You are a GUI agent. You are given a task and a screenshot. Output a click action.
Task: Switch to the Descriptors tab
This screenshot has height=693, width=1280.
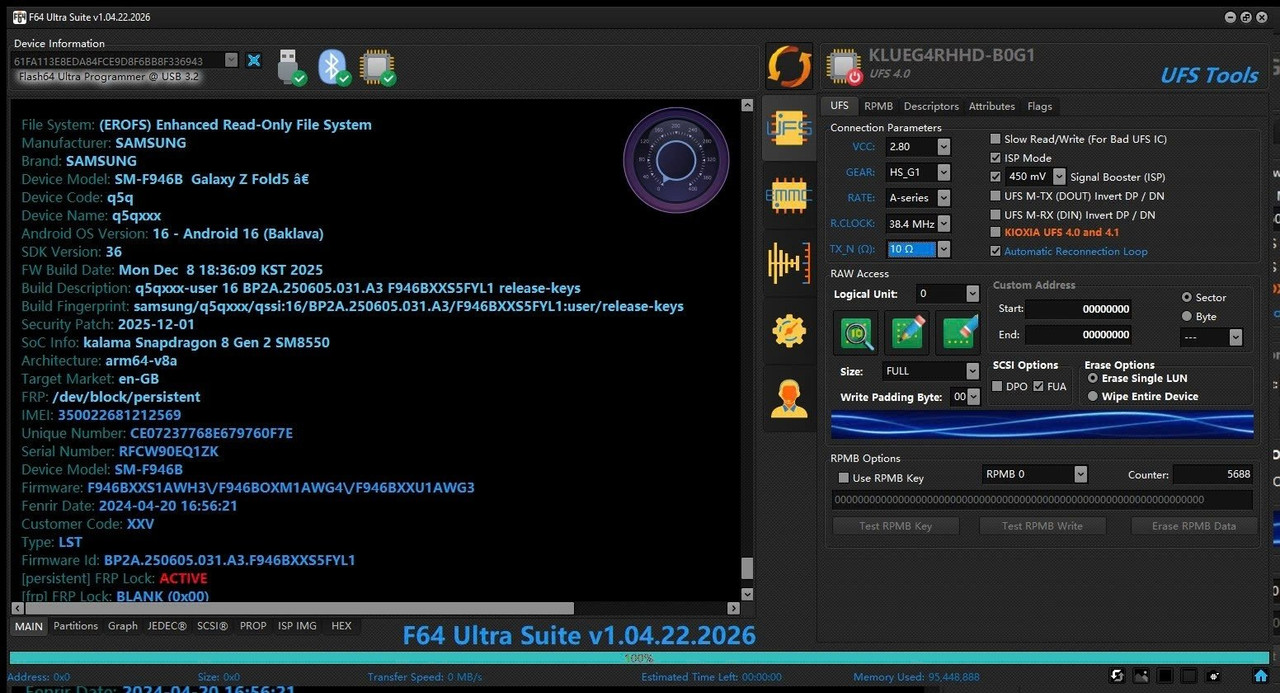point(931,106)
